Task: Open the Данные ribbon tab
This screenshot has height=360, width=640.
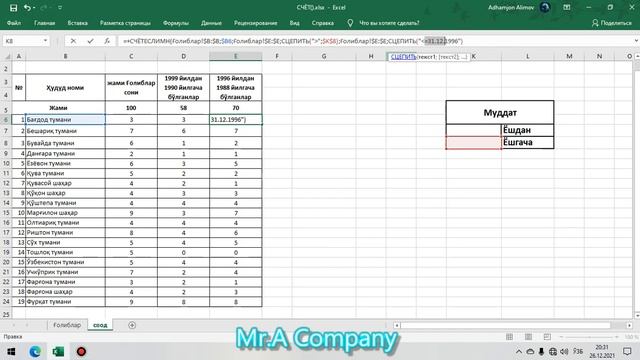Action: (x=211, y=23)
